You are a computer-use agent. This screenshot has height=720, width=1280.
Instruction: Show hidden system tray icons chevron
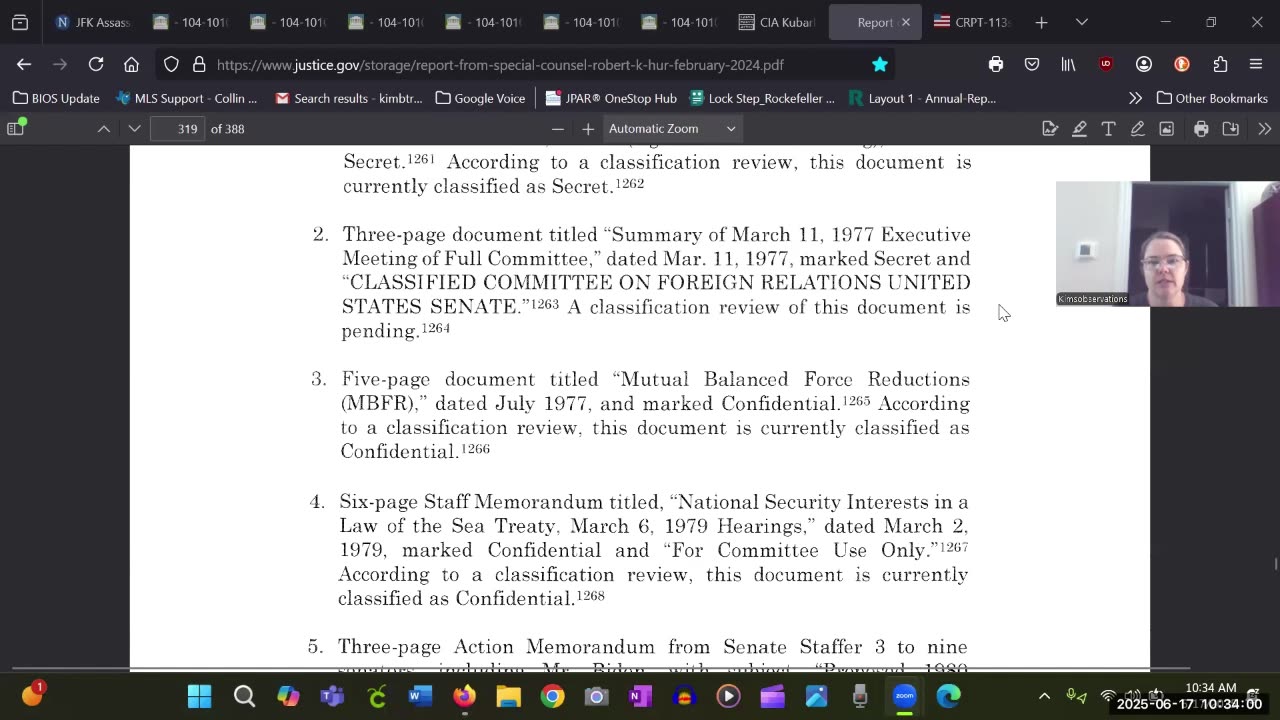click(x=1044, y=696)
